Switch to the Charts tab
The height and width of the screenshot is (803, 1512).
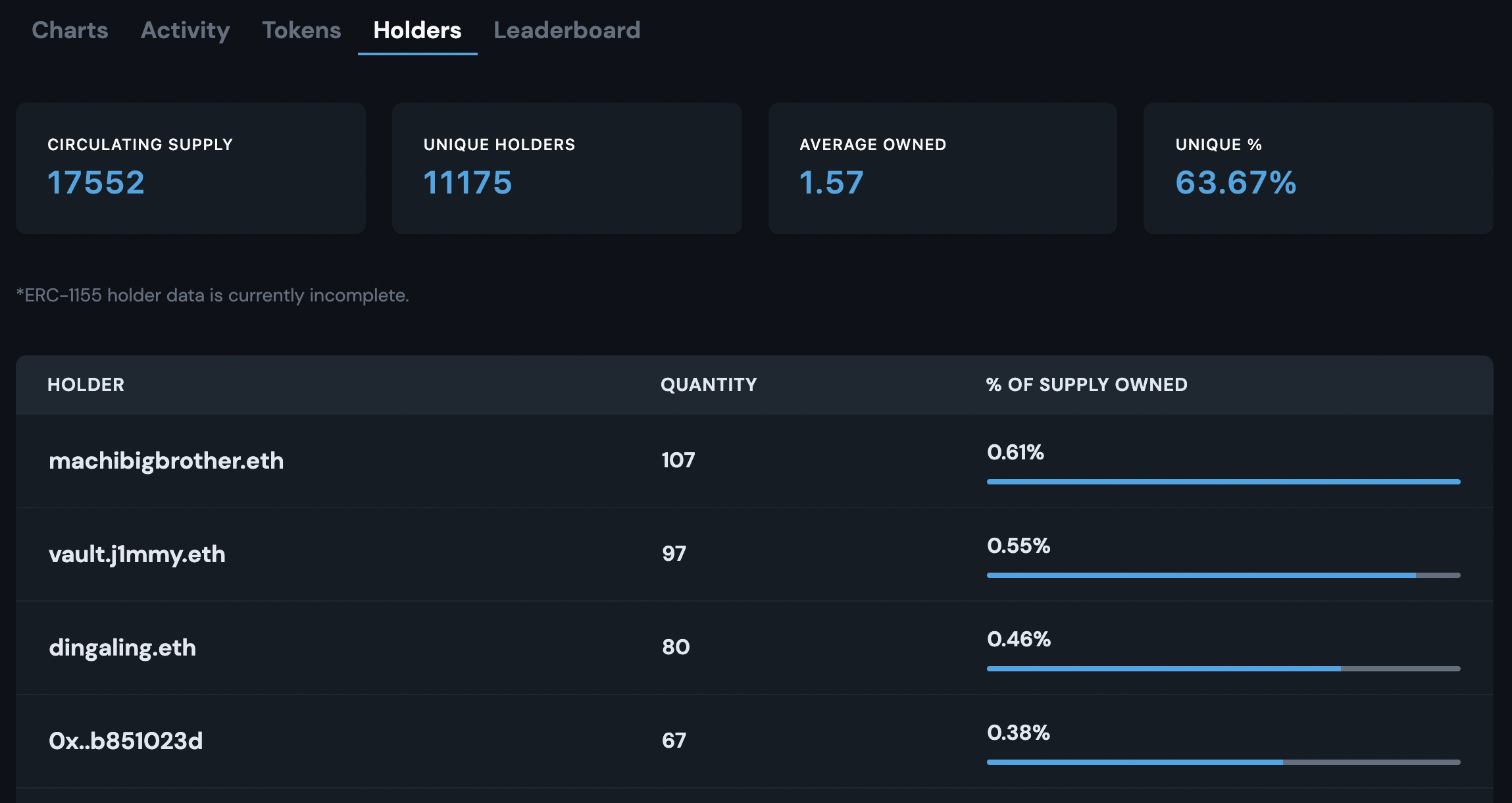coord(70,30)
